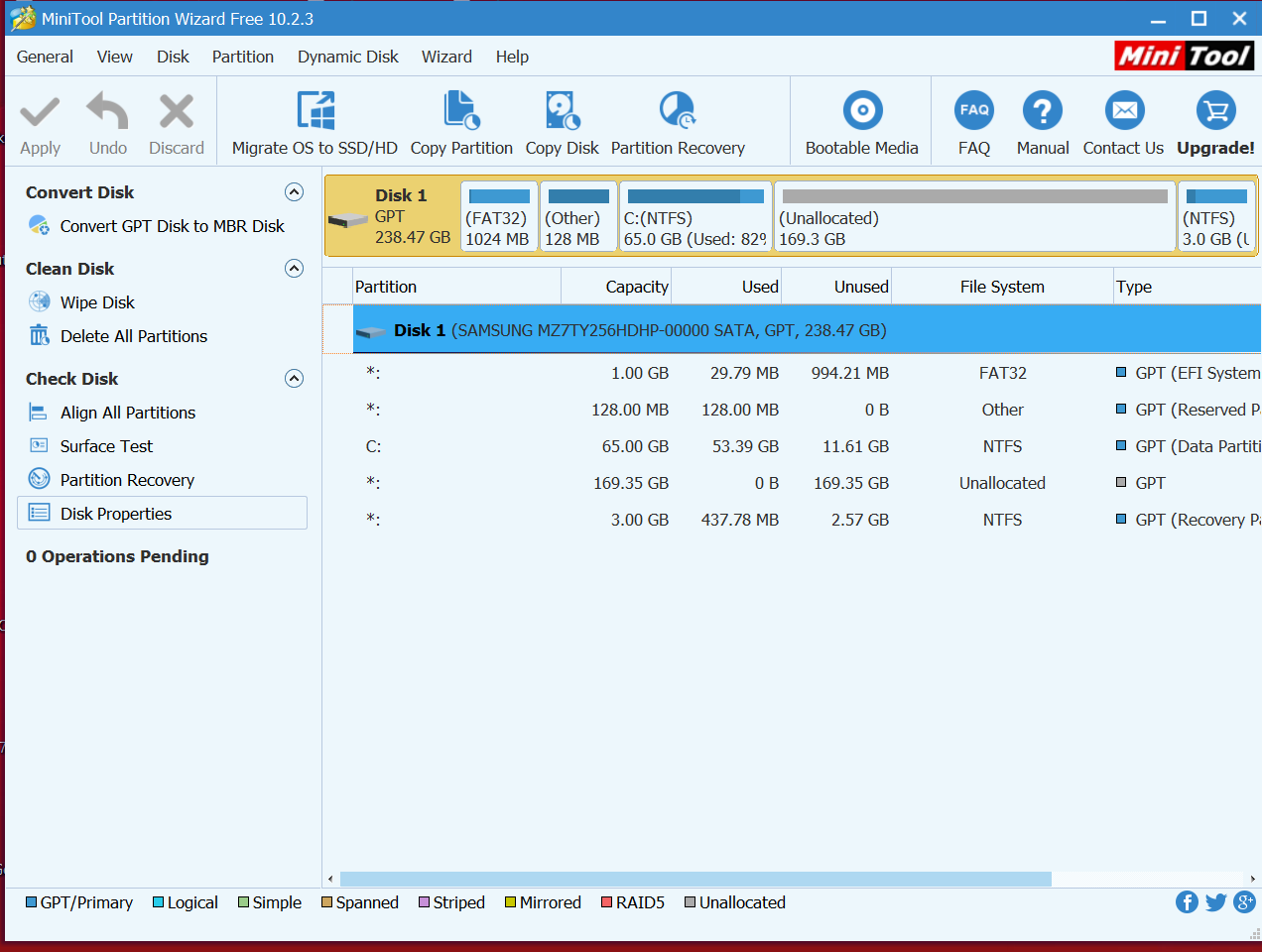Open Disk Properties in sidebar
The image size is (1262, 952).
point(163,513)
